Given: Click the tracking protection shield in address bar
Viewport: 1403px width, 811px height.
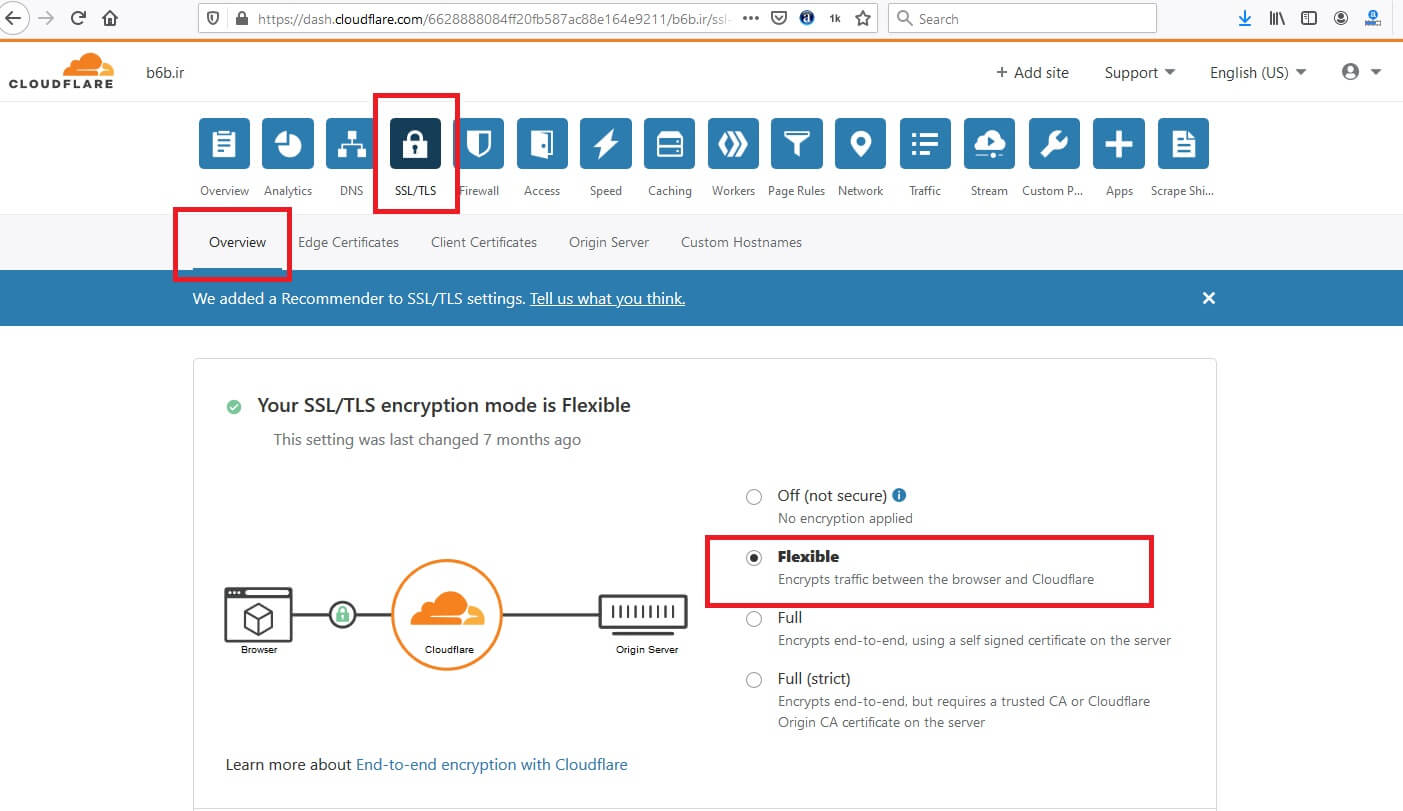Looking at the screenshot, I should click(x=212, y=18).
